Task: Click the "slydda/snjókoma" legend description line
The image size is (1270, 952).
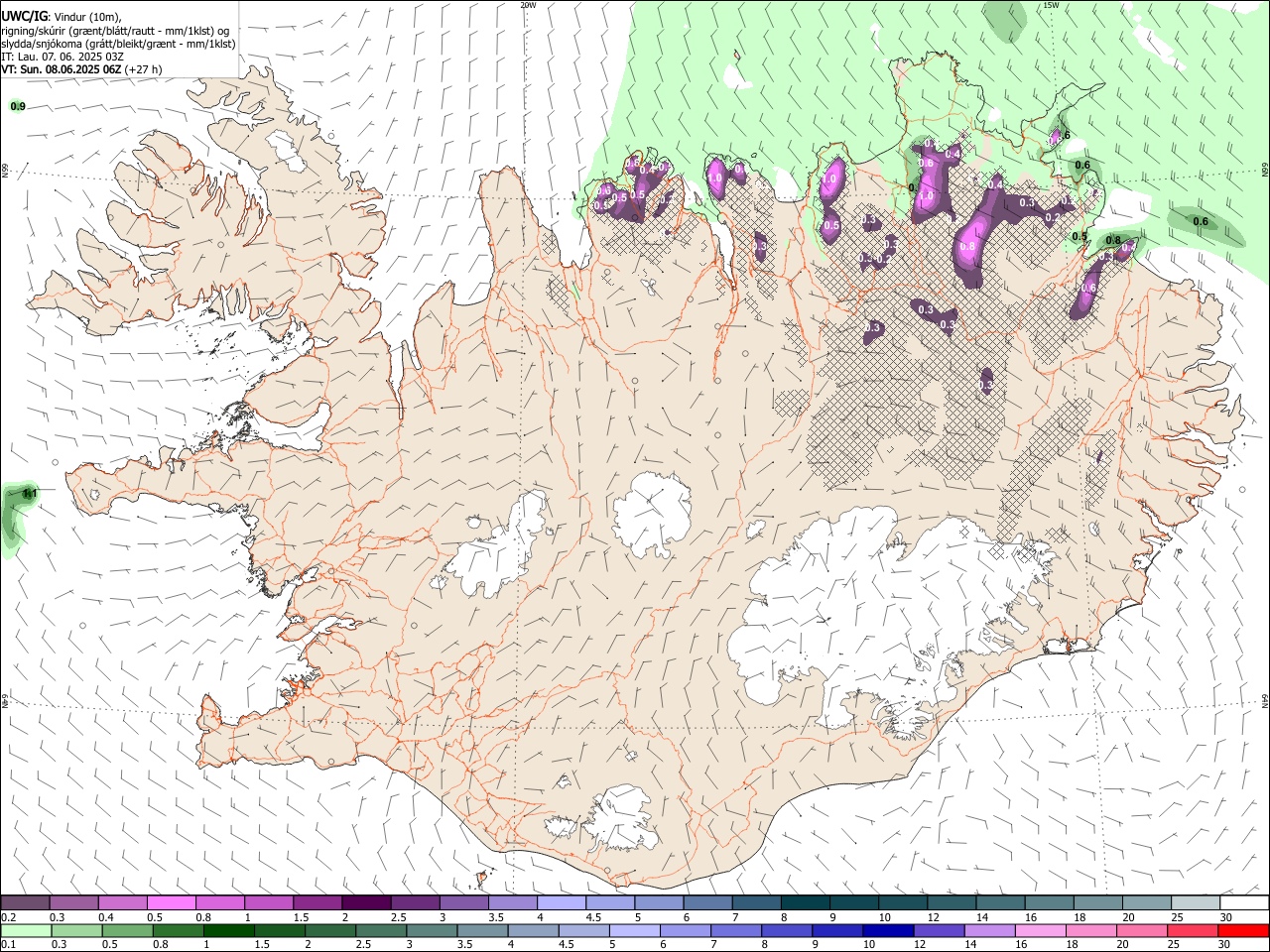Action: point(118,44)
